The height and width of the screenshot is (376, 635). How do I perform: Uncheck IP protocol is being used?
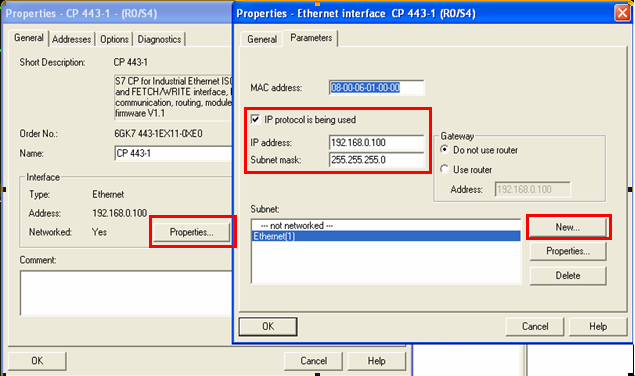click(x=255, y=119)
